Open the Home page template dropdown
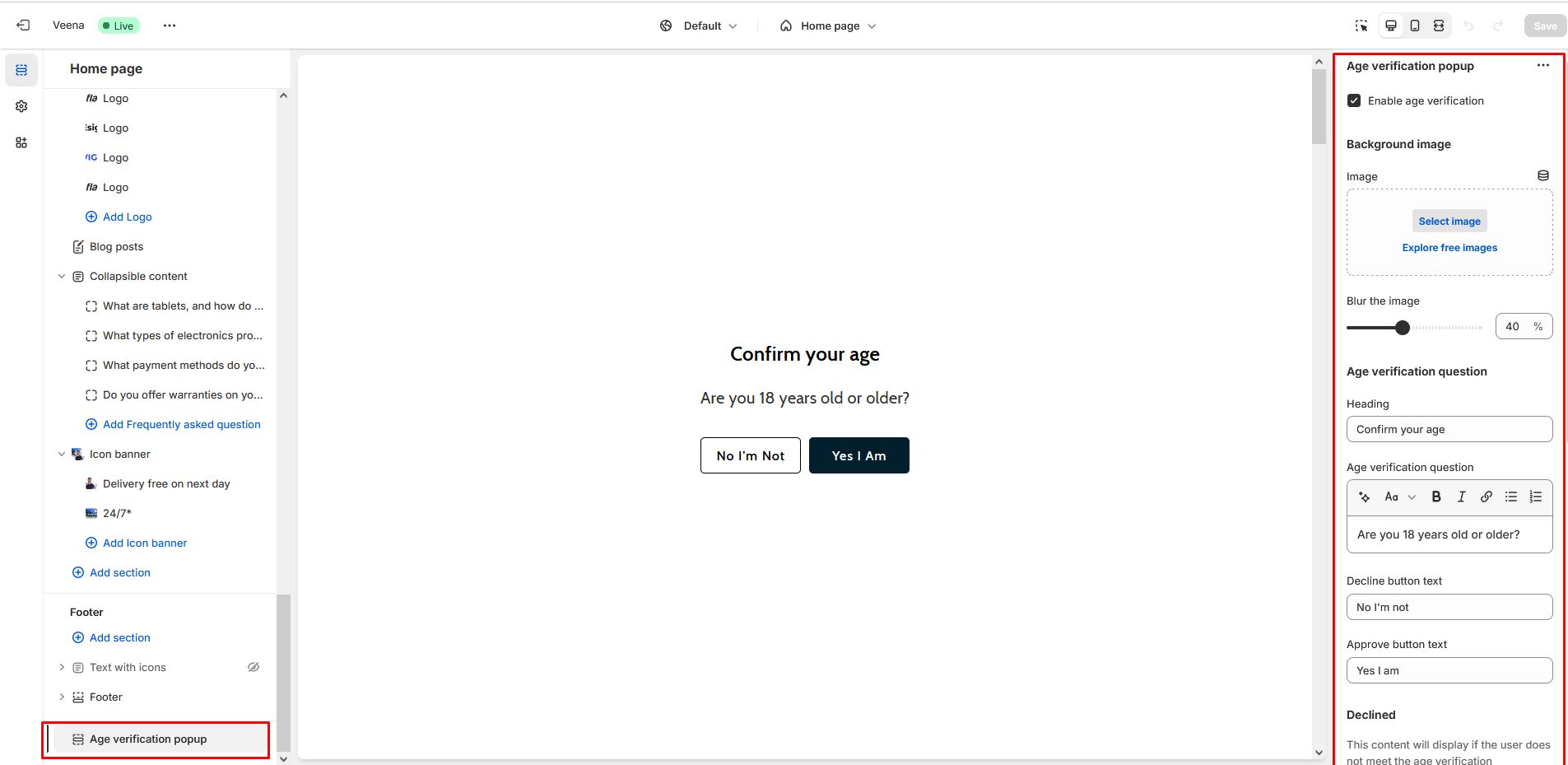The height and width of the screenshot is (765, 1568). [828, 26]
